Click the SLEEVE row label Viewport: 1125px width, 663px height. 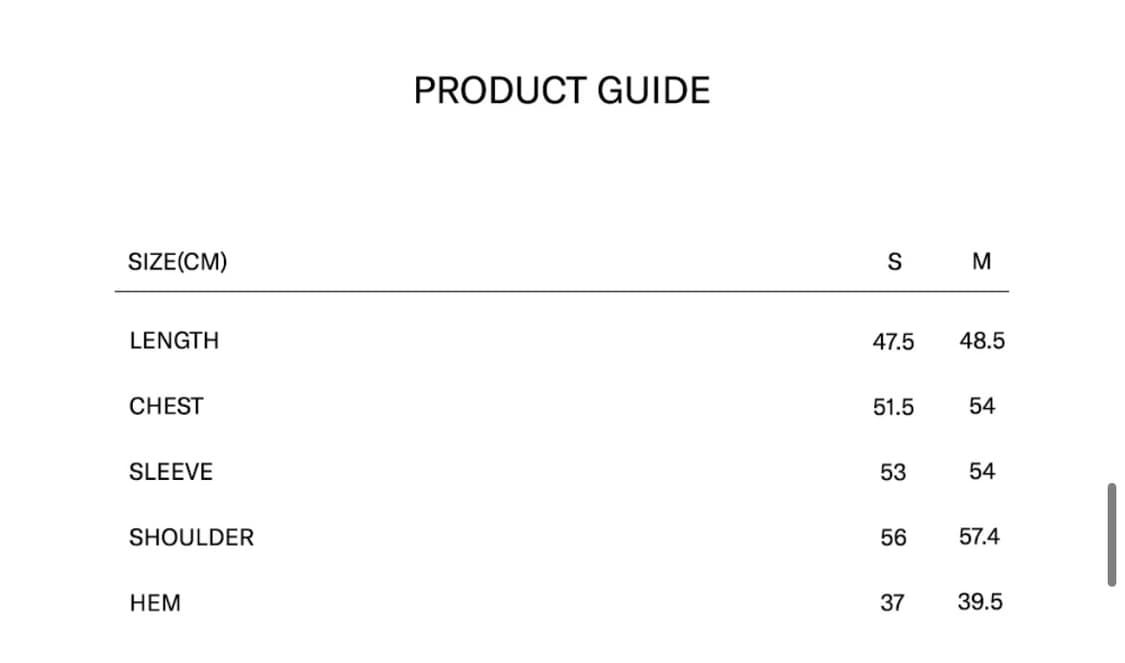pyautogui.click(x=171, y=472)
